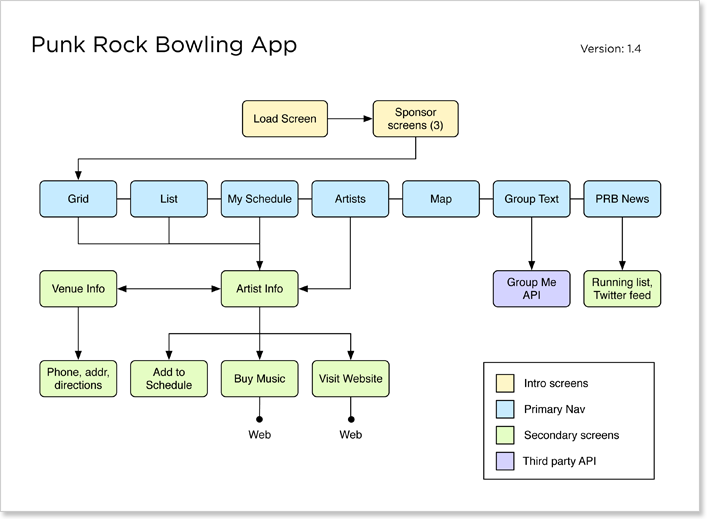Click the Artists navigation box

click(350, 199)
